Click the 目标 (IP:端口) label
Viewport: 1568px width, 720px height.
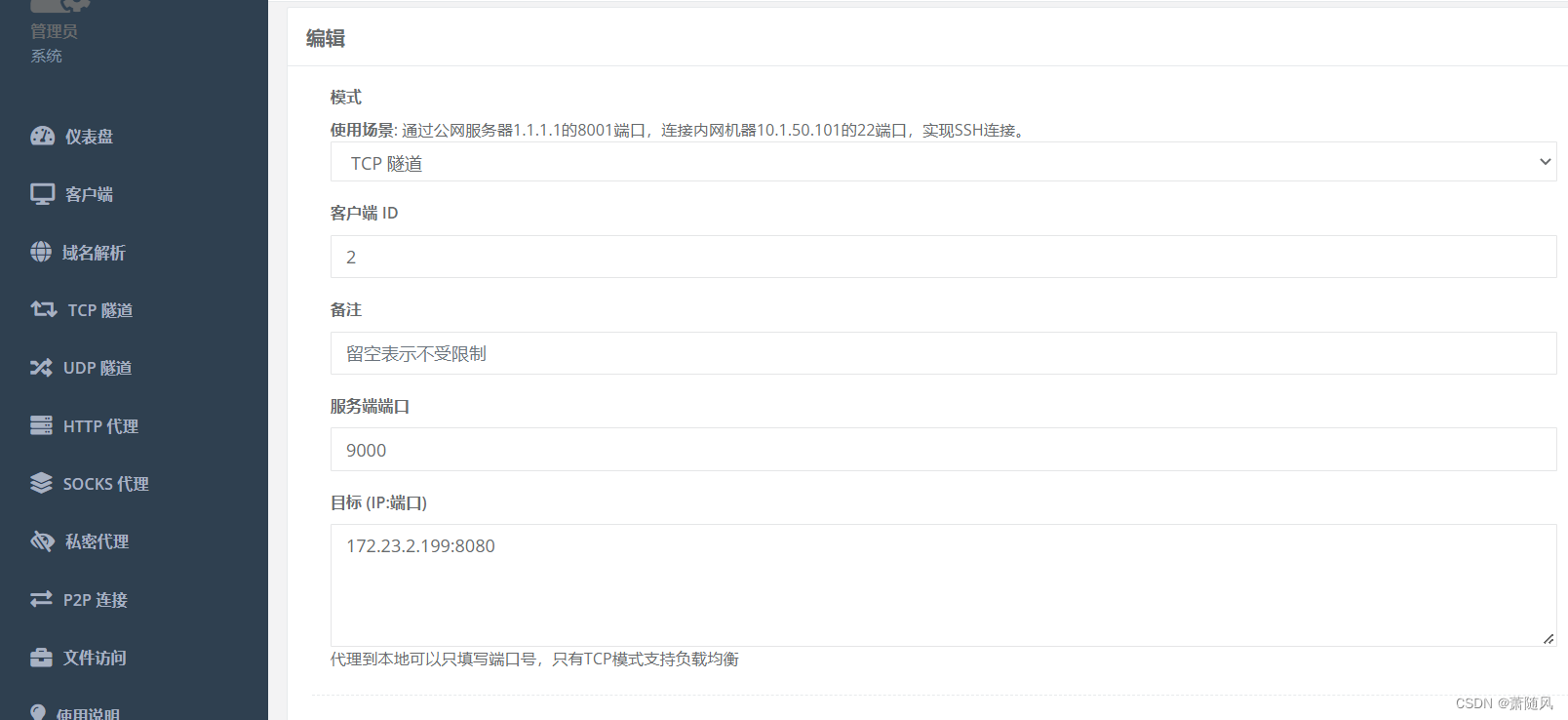point(378,502)
